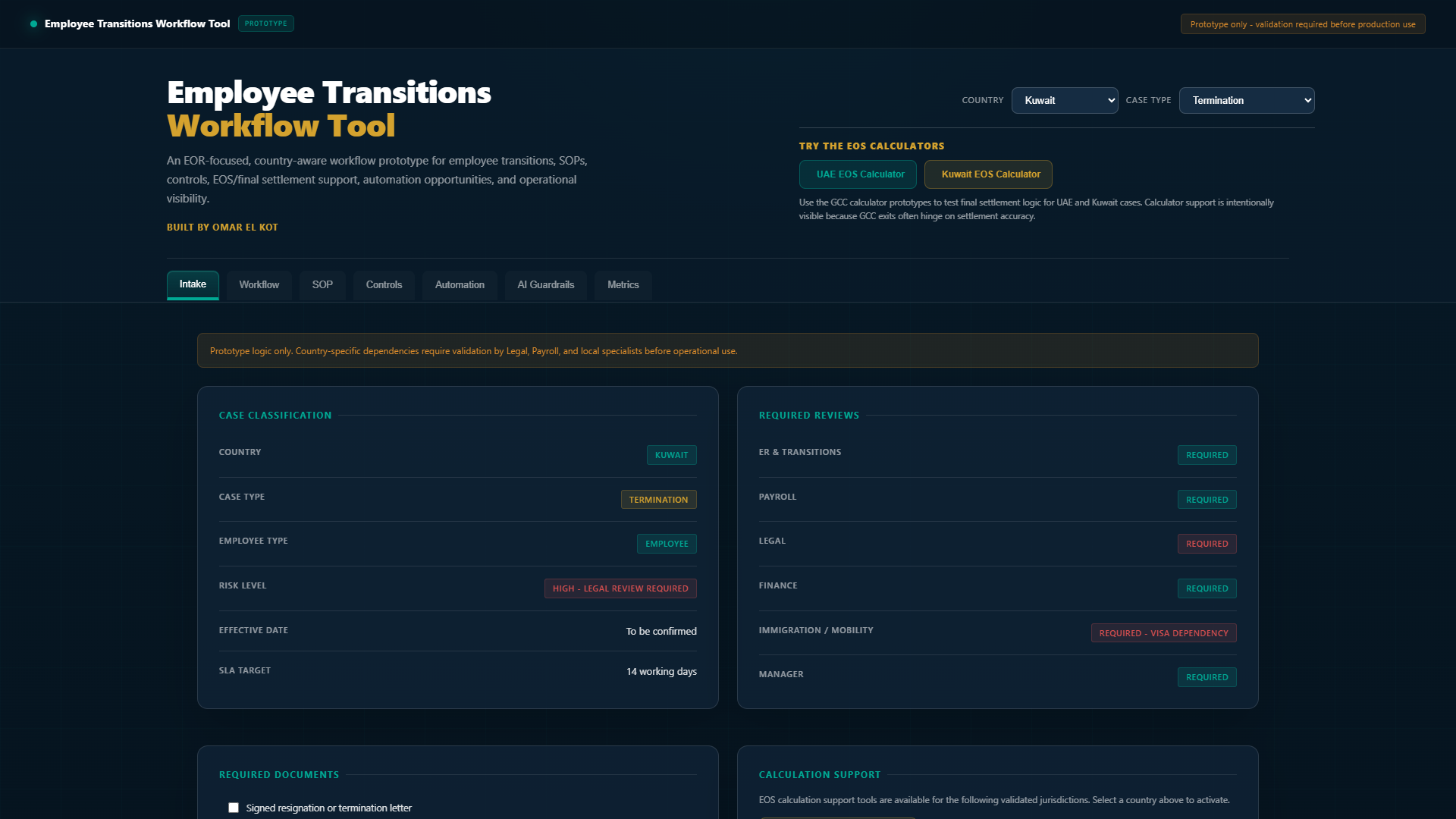Check the signed resignation or termination letter box

tap(234, 808)
